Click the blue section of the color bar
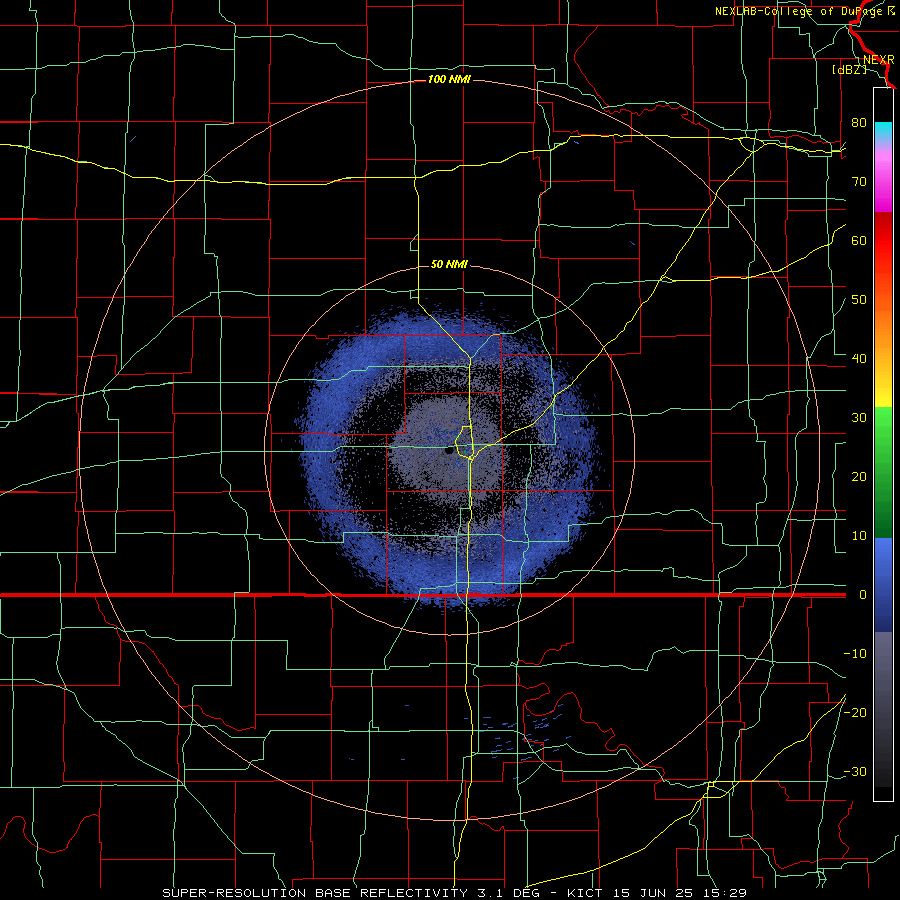 (x=883, y=584)
